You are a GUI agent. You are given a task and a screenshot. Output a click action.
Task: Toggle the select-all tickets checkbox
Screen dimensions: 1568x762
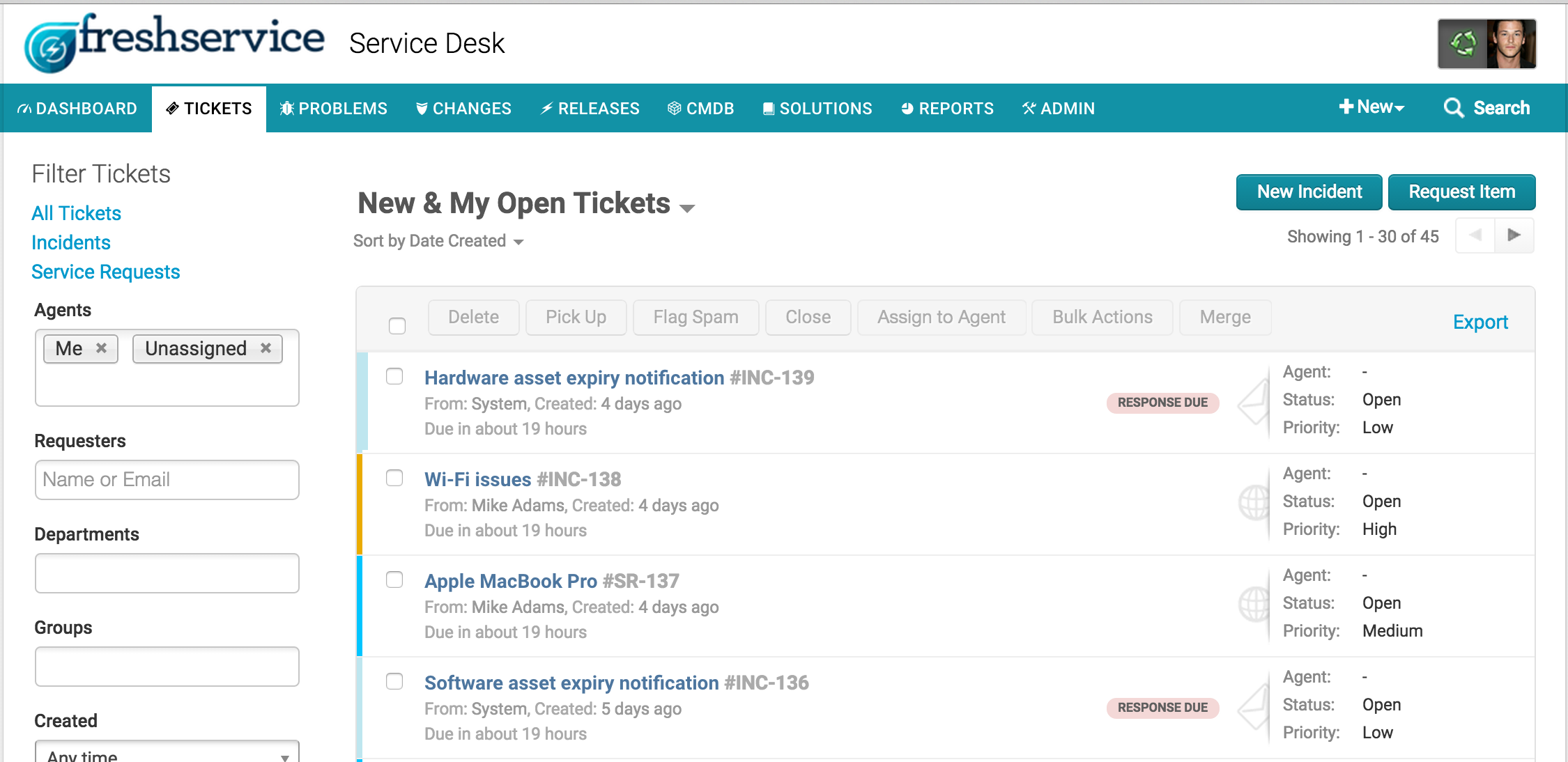(397, 325)
